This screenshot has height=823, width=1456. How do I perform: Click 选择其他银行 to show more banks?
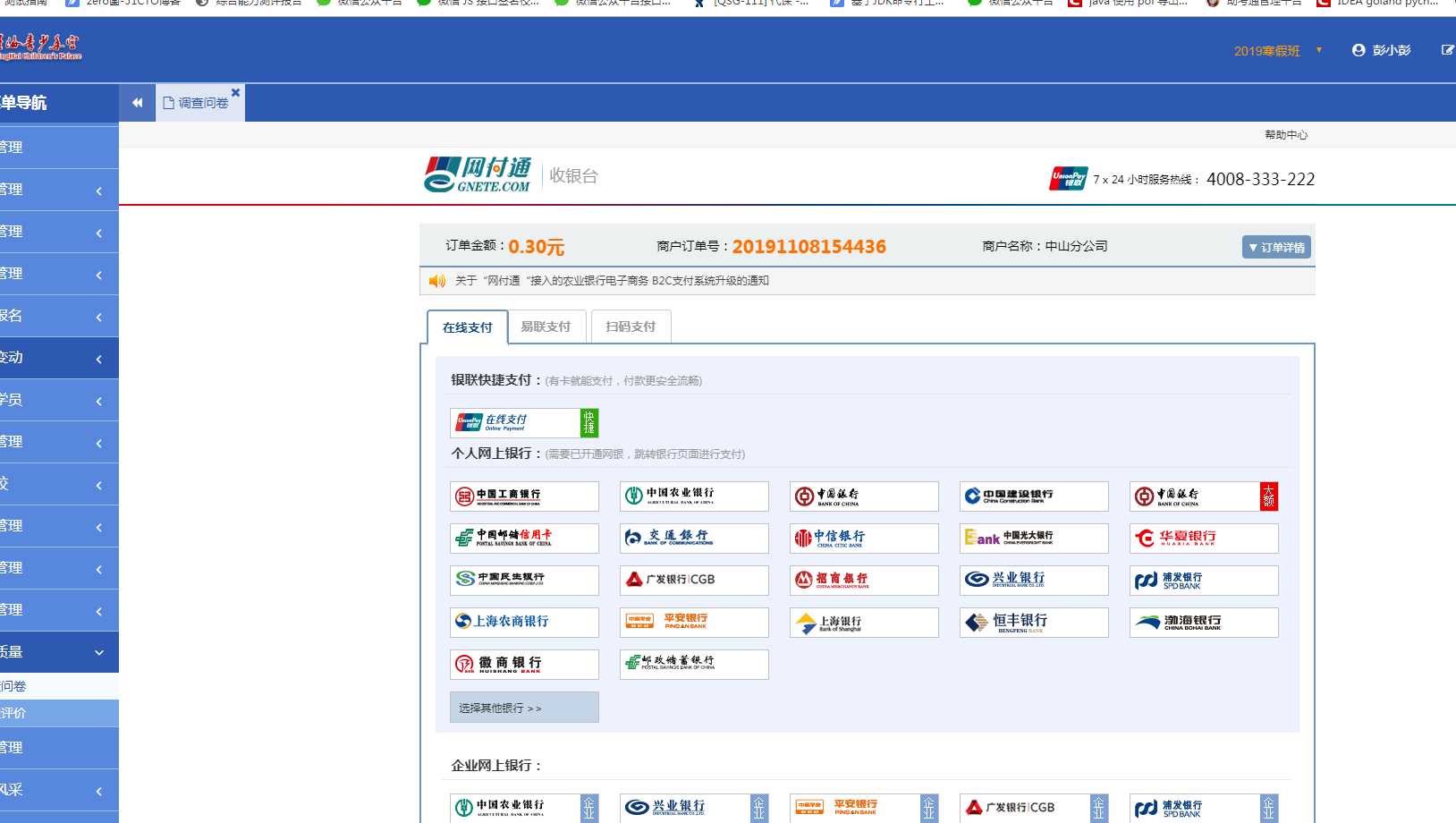point(524,707)
